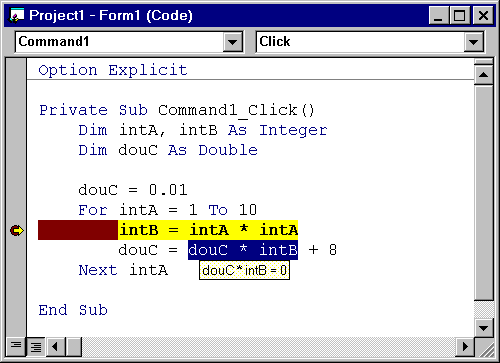Click the 'douC * intB = 0' data tip
This screenshot has width=500, height=363.
tap(244, 270)
